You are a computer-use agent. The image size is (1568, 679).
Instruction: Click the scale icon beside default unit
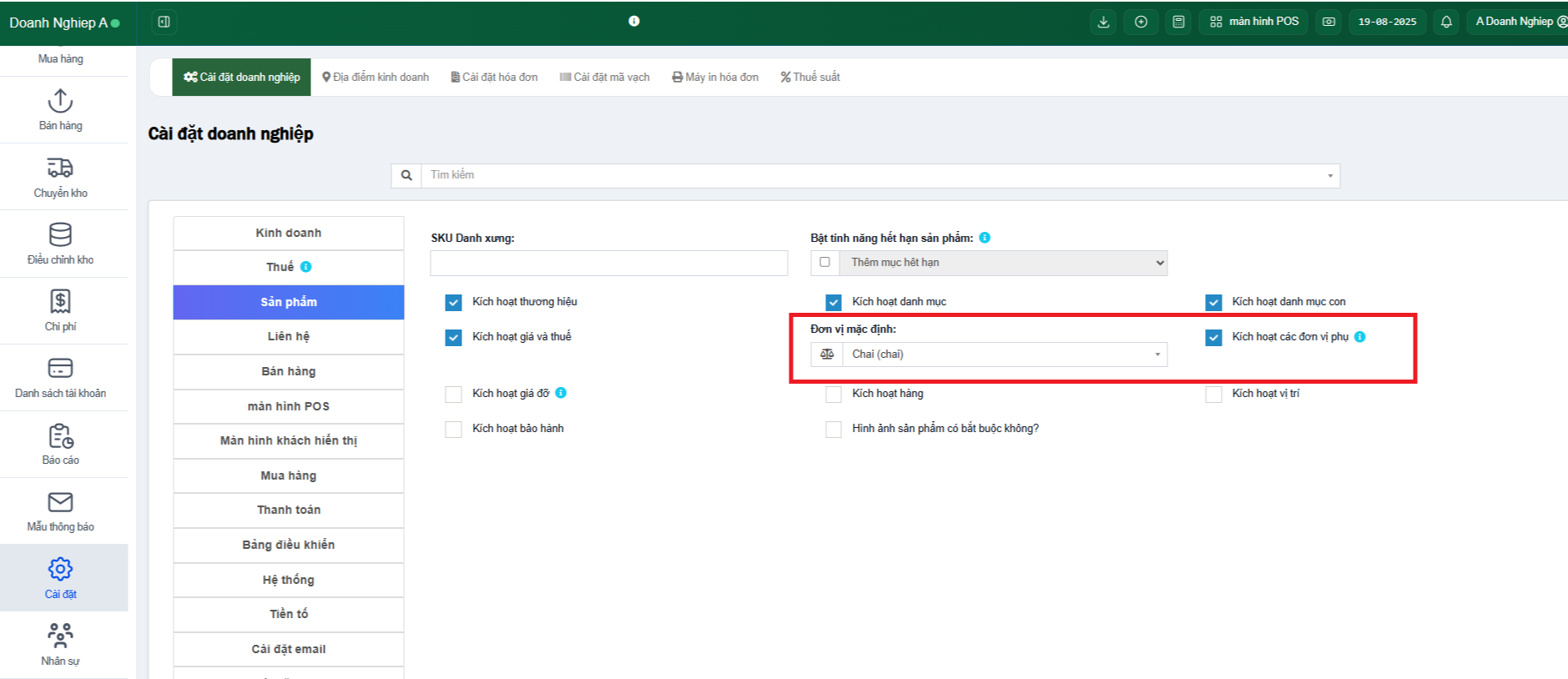pyautogui.click(x=827, y=355)
